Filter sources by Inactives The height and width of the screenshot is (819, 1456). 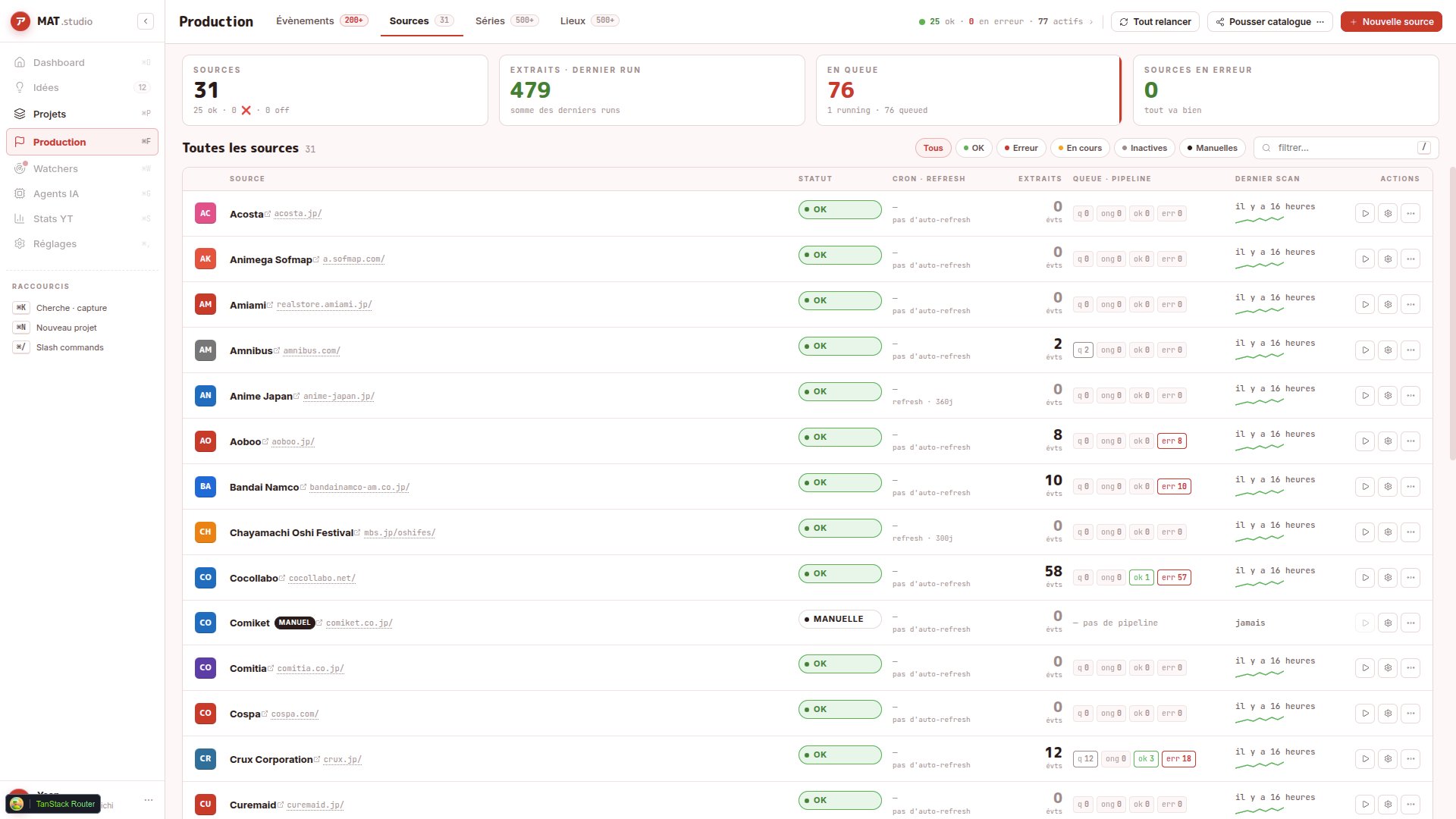(x=1144, y=148)
